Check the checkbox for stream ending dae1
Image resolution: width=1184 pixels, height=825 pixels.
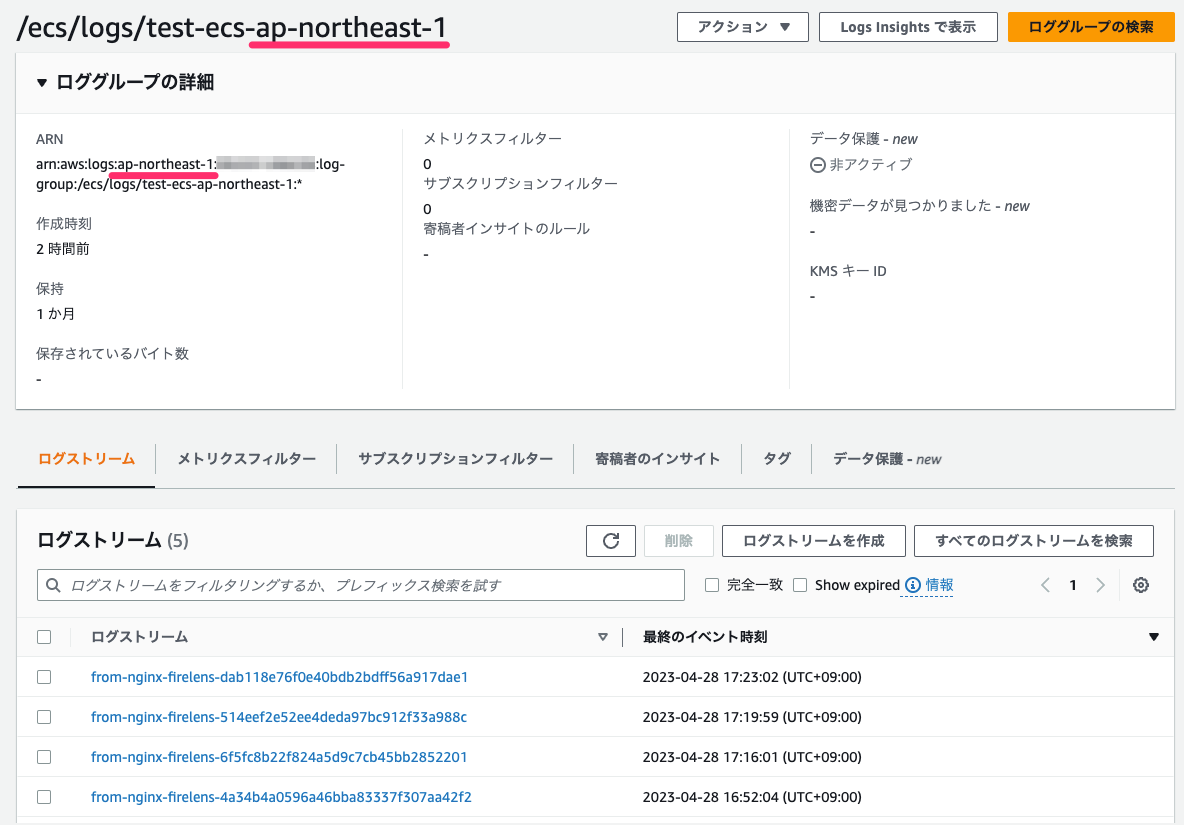(43, 677)
